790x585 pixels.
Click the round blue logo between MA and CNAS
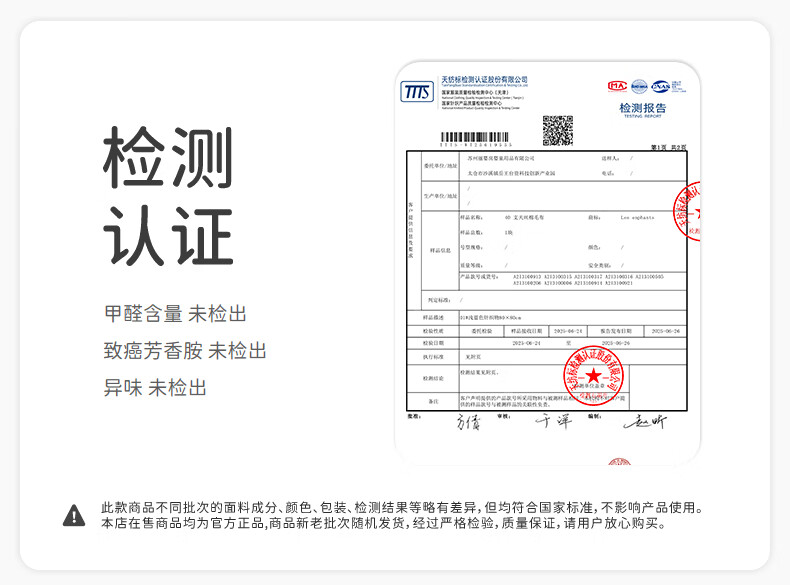[639, 86]
